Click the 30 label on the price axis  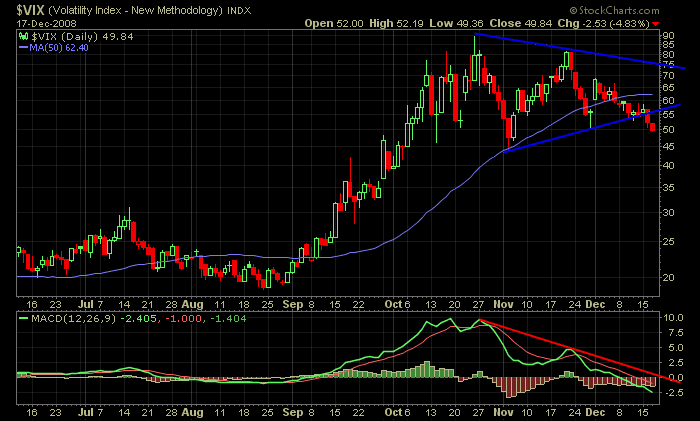(668, 213)
